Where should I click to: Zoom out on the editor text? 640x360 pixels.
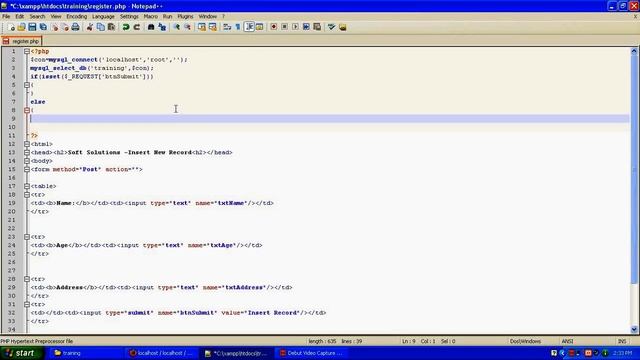(x=187, y=27)
